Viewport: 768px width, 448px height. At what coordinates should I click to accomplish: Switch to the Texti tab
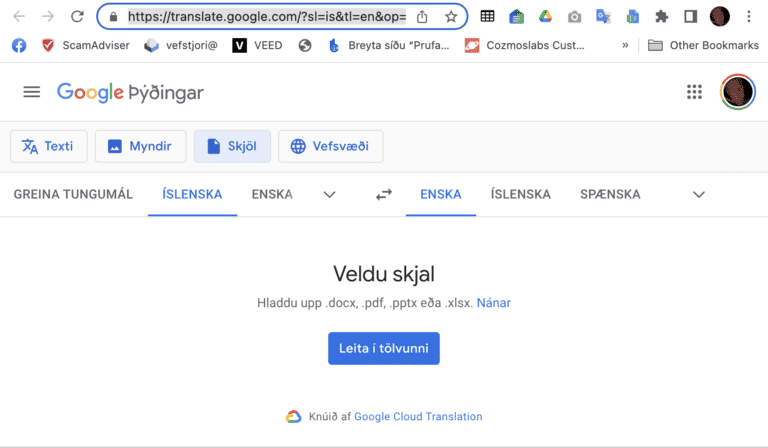pyautogui.click(x=48, y=146)
